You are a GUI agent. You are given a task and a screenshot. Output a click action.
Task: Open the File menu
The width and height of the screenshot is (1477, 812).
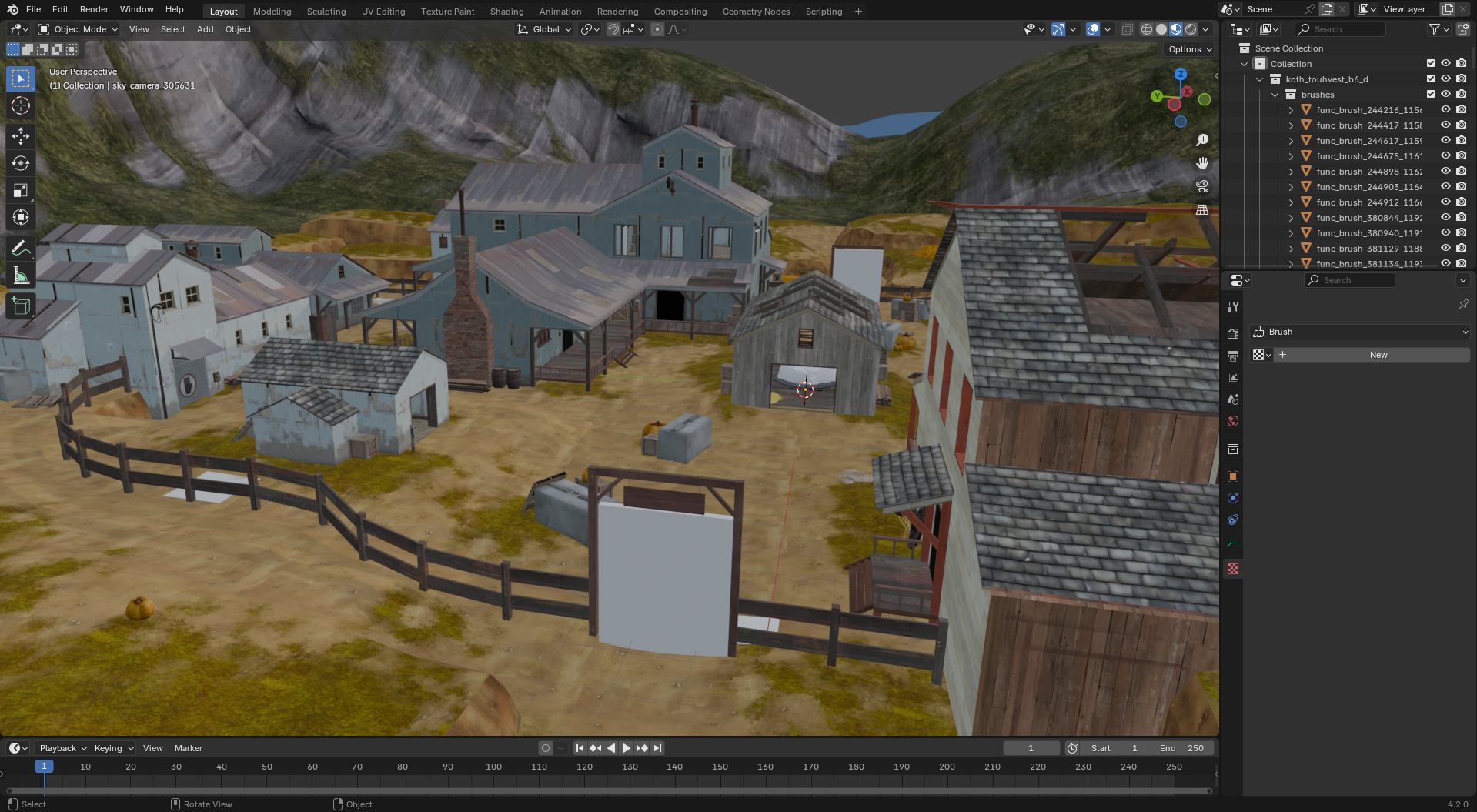coord(33,9)
